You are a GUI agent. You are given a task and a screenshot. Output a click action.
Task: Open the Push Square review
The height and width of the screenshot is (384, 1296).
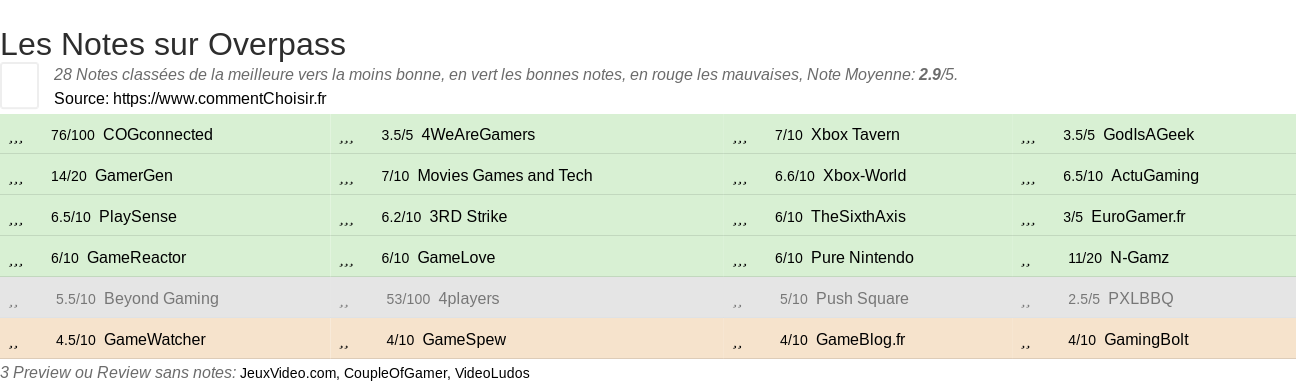point(862,299)
